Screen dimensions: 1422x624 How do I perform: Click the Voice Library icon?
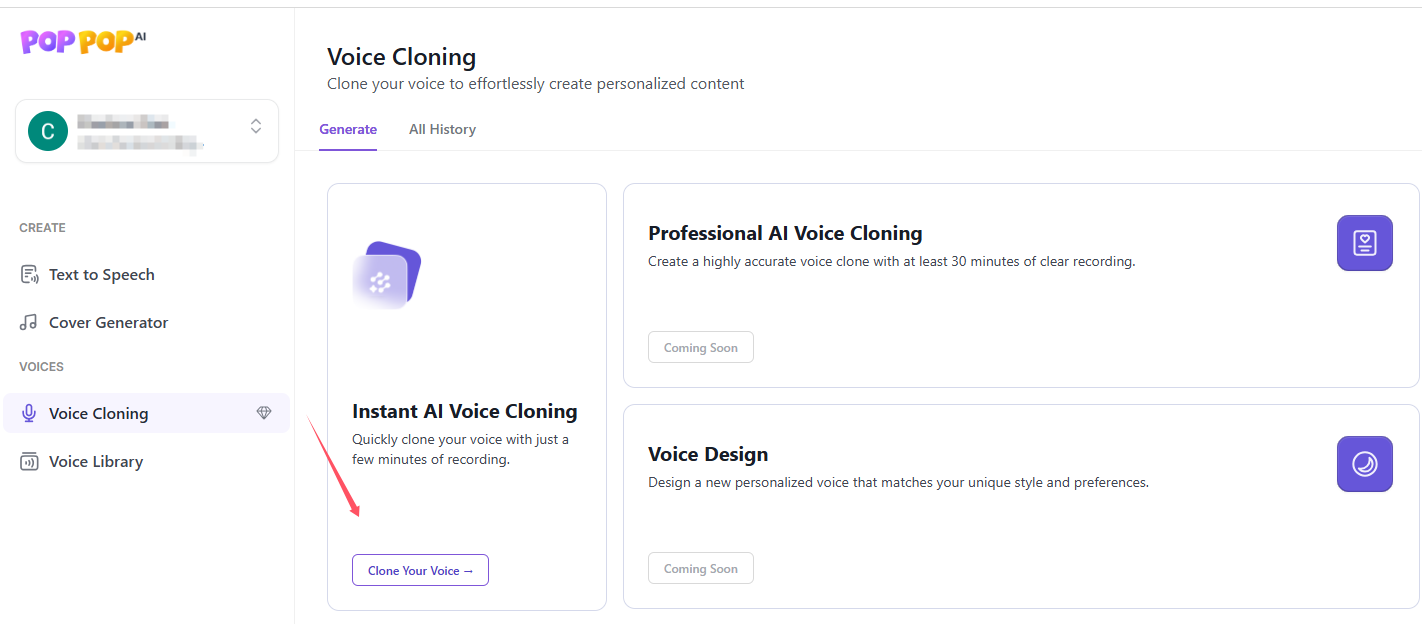(29, 462)
